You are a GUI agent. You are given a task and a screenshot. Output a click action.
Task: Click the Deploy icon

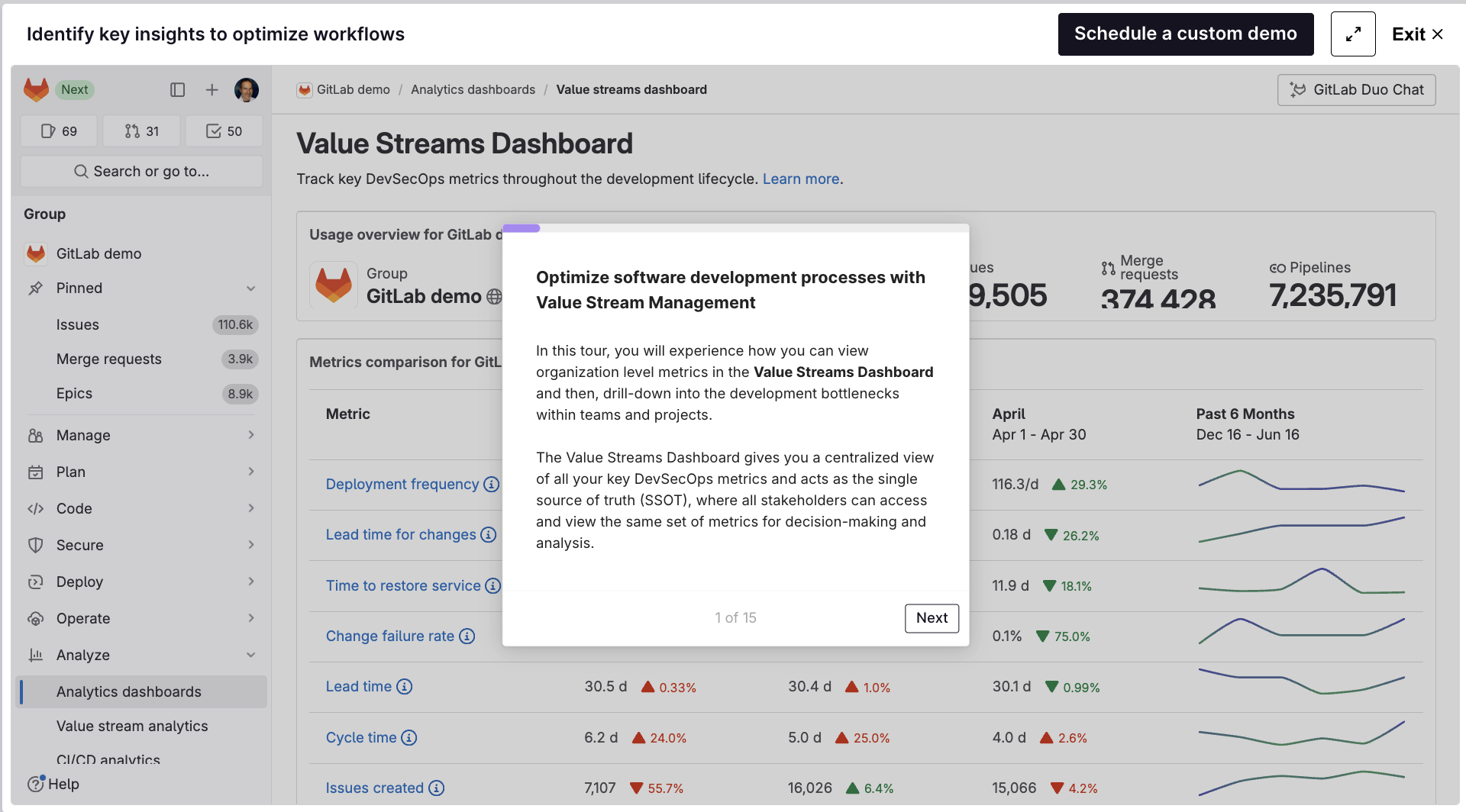click(35, 582)
